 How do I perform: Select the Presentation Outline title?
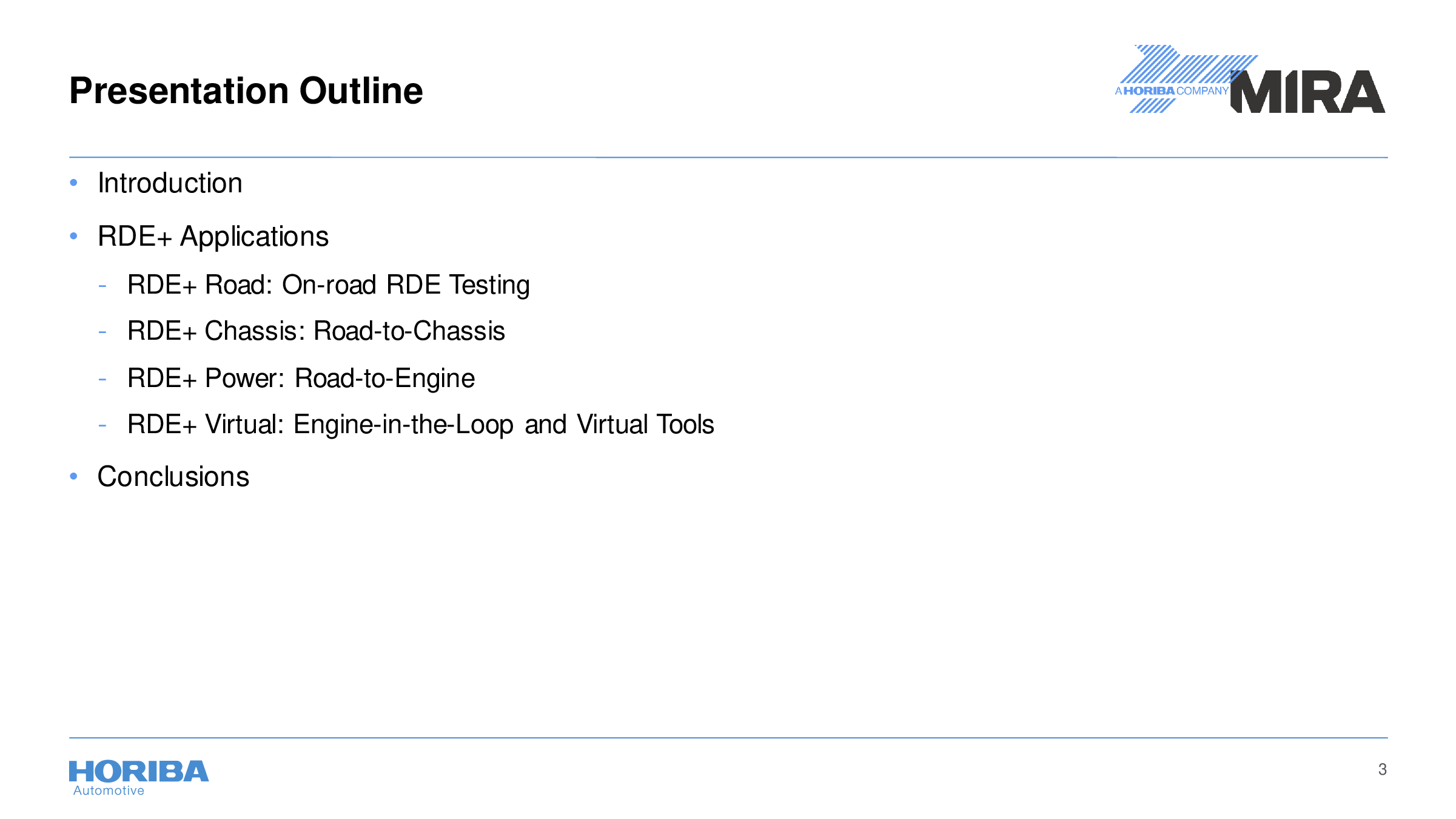pos(246,91)
